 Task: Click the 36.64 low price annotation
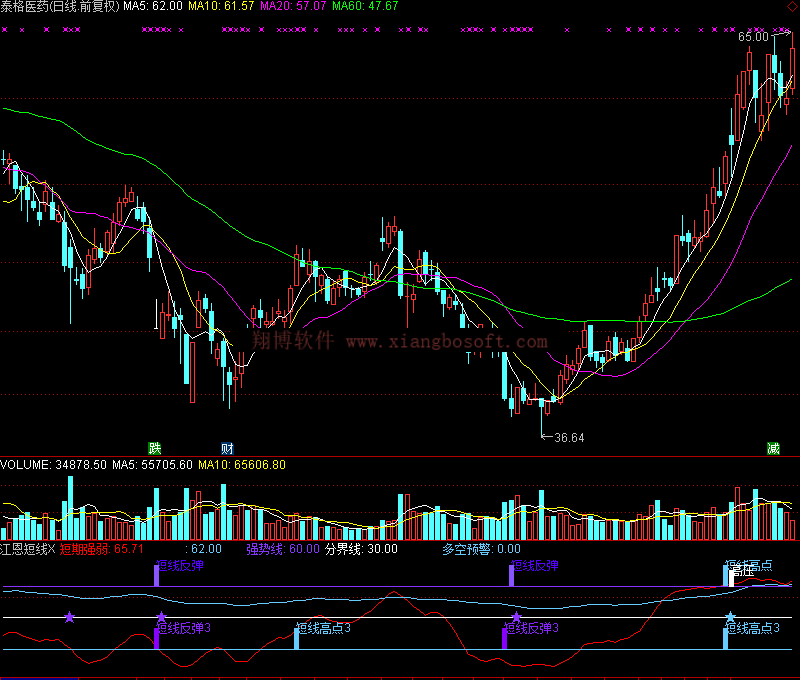coord(568,437)
